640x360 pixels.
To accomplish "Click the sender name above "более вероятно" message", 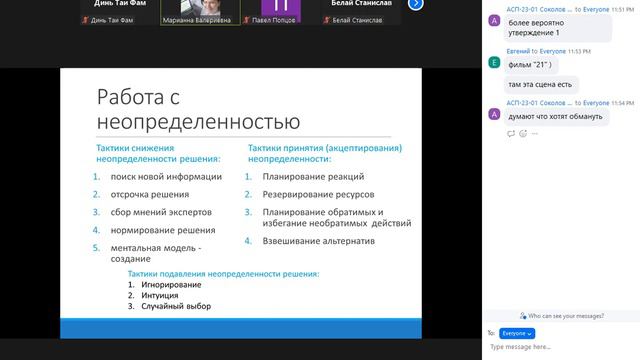I will (x=539, y=9).
